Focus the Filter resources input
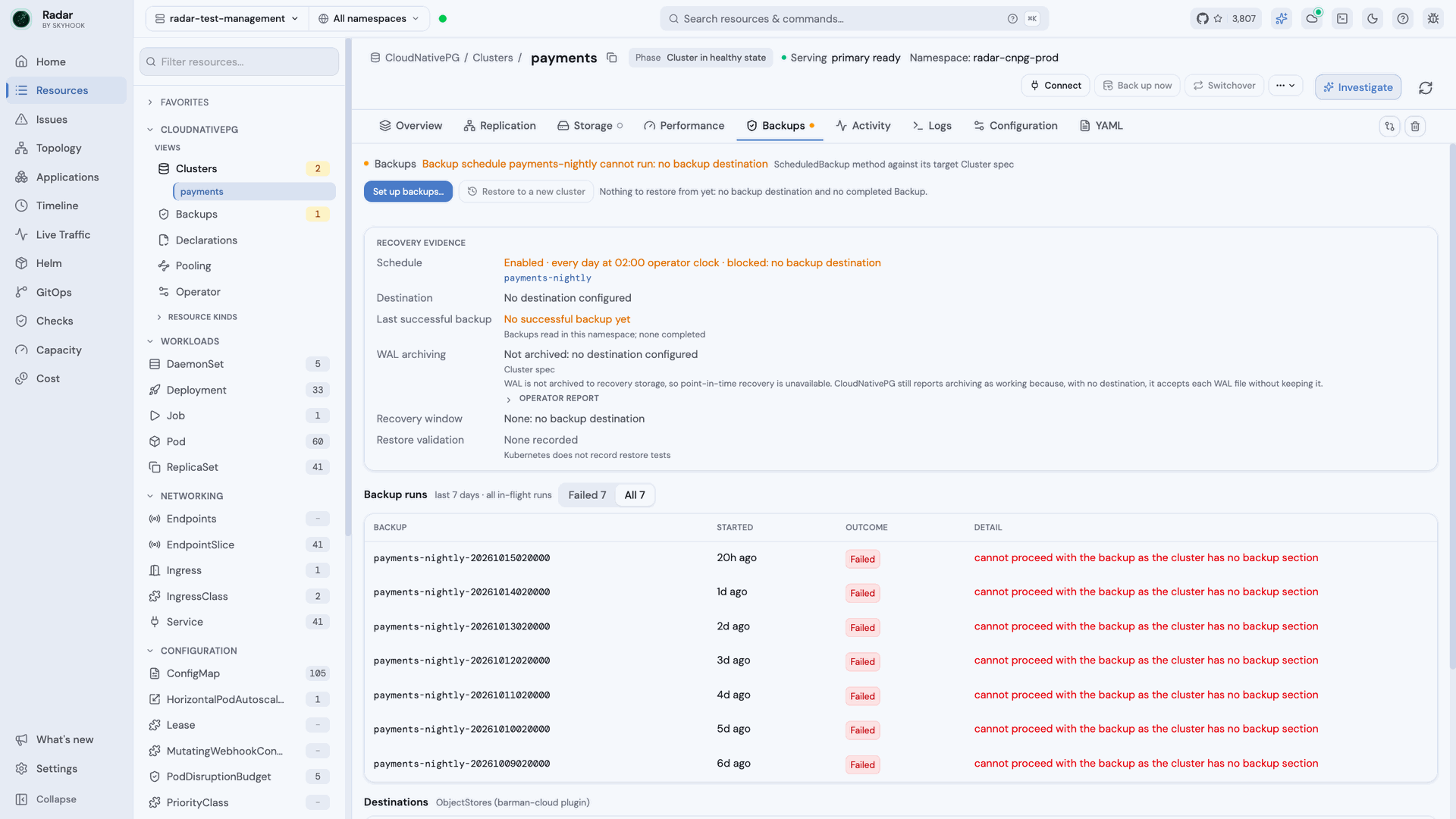The height and width of the screenshot is (819, 1456). [x=239, y=62]
